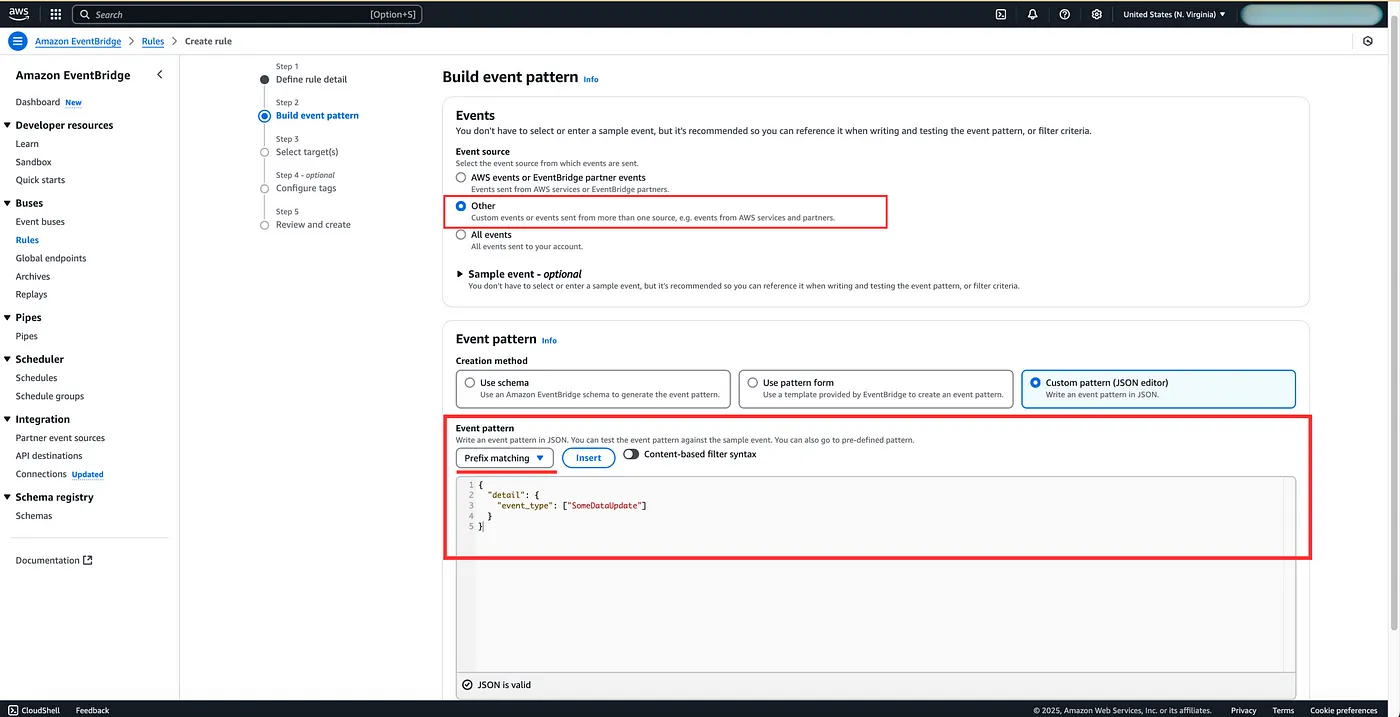The height and width of the screenshot is (717, 1400).
Task: Open API destinations in sidebar
Action: click(49, 456)
